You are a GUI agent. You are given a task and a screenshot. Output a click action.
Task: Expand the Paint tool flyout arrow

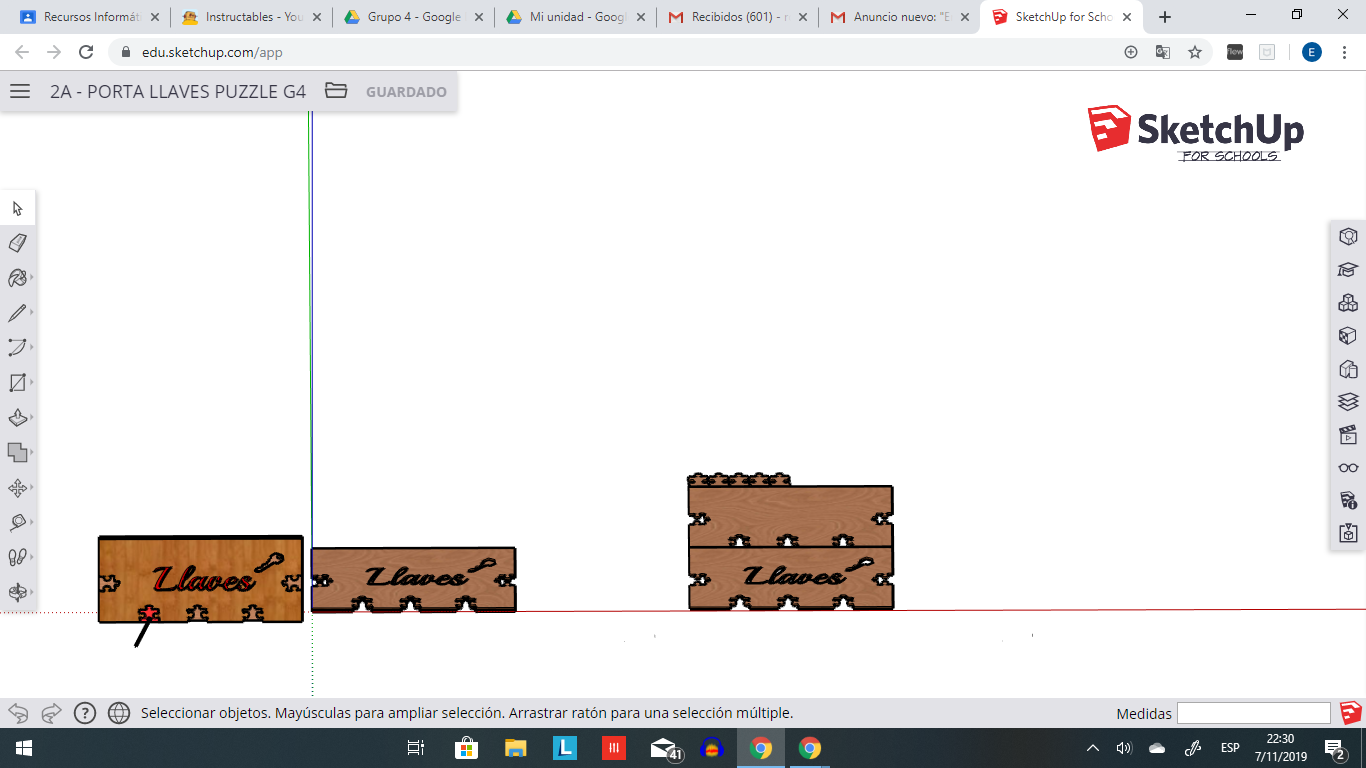click(32, 278)
